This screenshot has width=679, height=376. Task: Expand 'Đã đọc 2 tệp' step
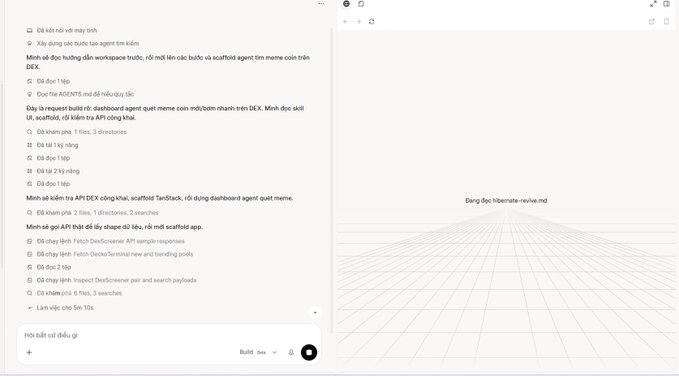tap(49, 267)
